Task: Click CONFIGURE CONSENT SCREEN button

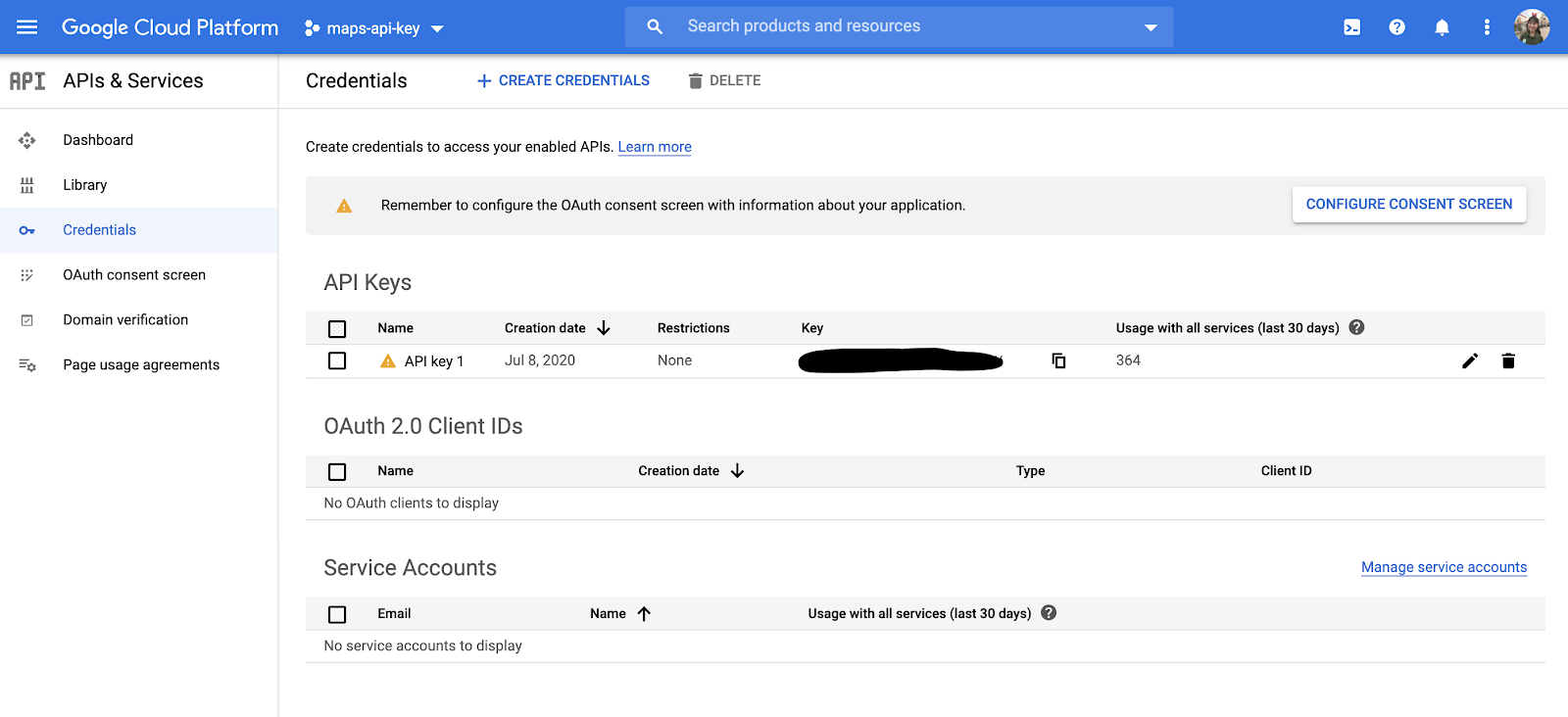Action: pyautogui.click(x=1409, y=204)
